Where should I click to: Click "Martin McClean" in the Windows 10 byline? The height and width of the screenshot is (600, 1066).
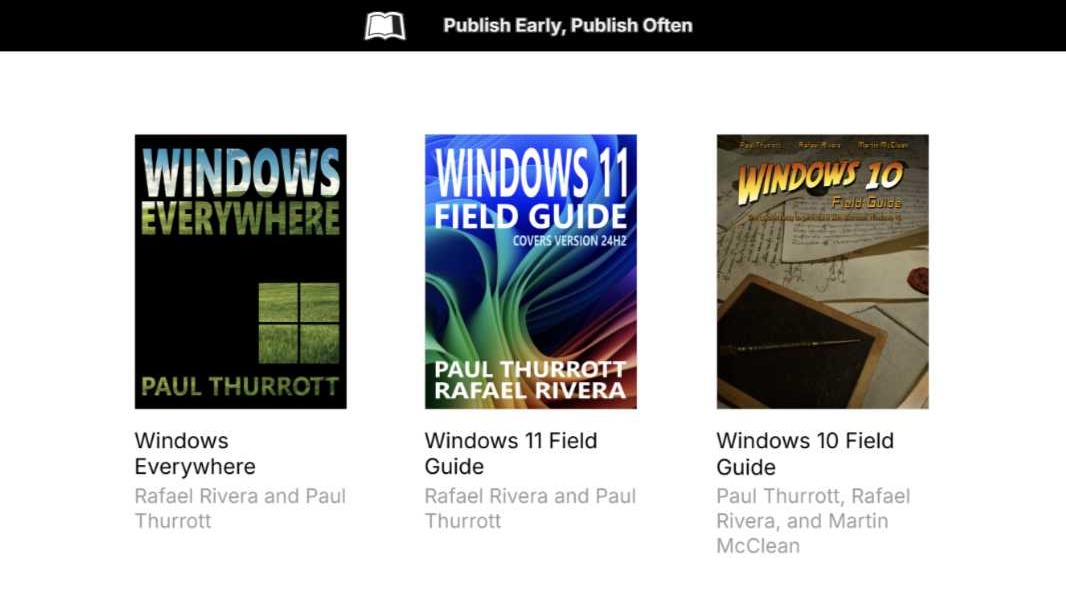(758, 545)
